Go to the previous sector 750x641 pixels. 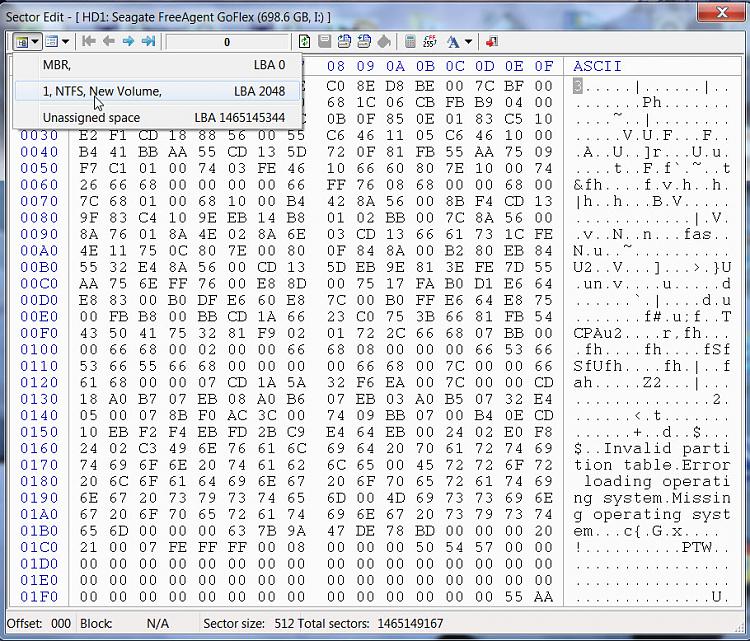109,42
